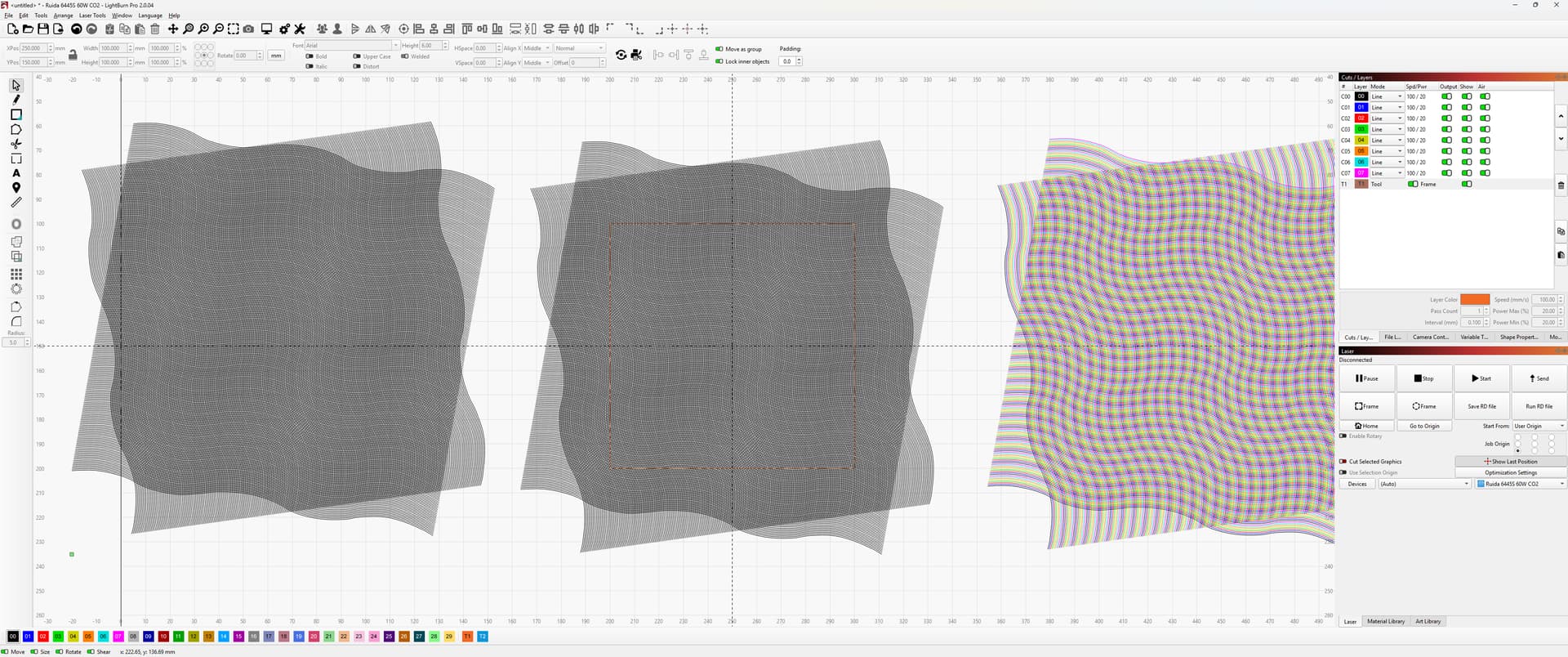Select the Draw Lines pencil tool
This screenshot has height=657, width=1568.
16,100
